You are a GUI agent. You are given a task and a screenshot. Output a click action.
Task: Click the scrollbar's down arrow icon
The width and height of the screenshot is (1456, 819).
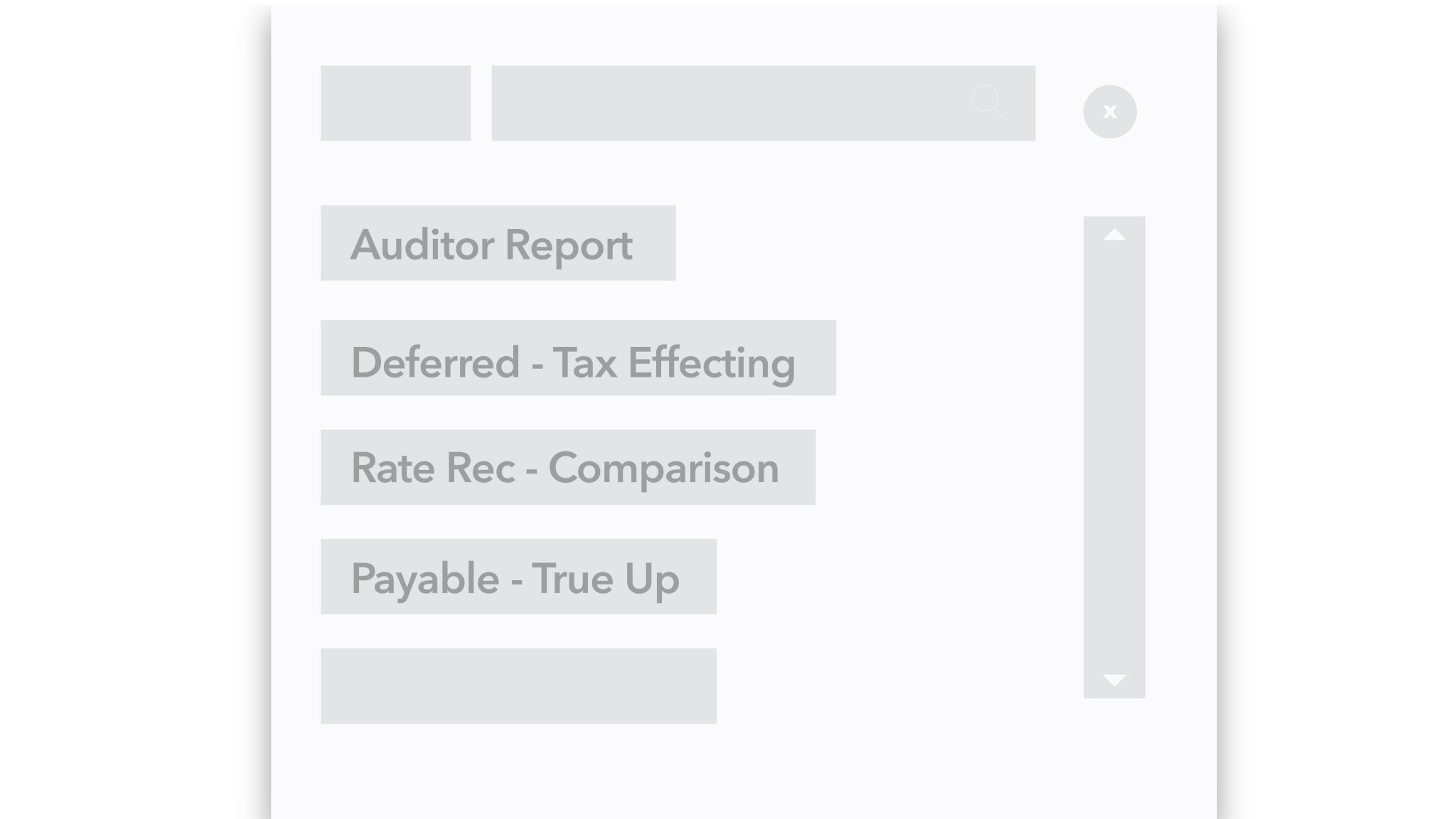click(x=1114, y=680)
